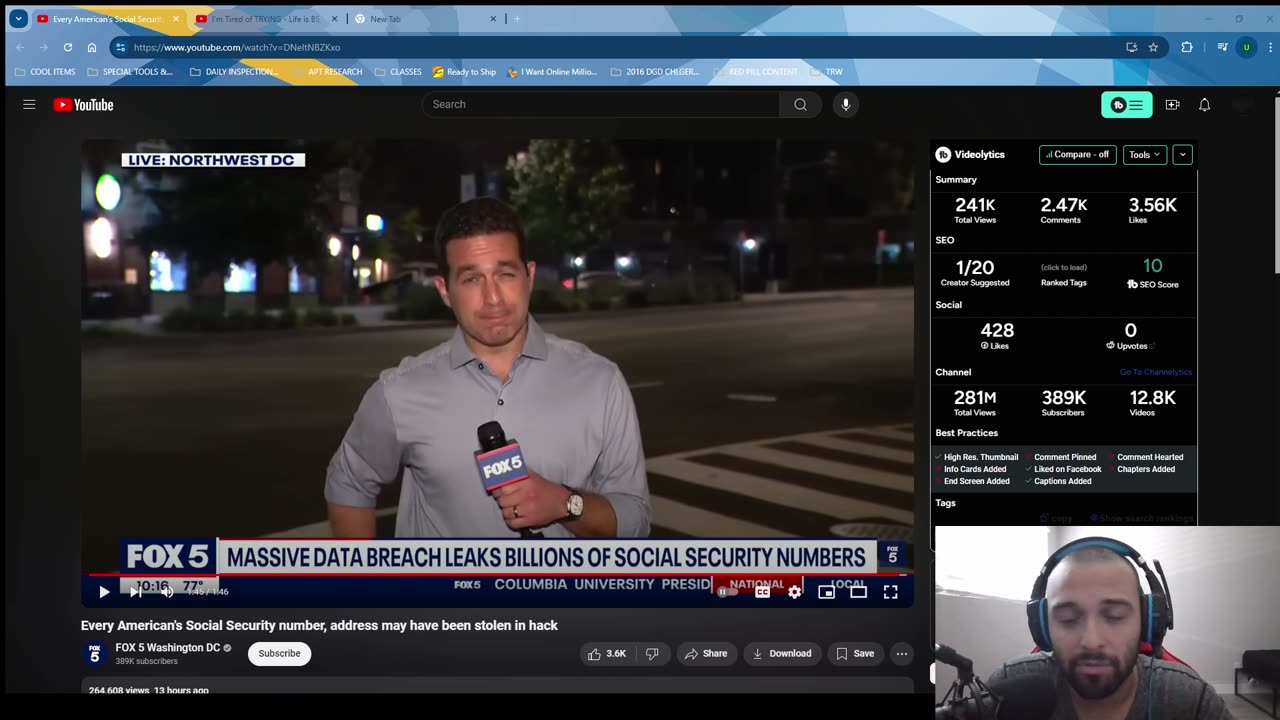Share the video
The image size is (1280, 720).
pyautogui.click(x=705, y=654)
